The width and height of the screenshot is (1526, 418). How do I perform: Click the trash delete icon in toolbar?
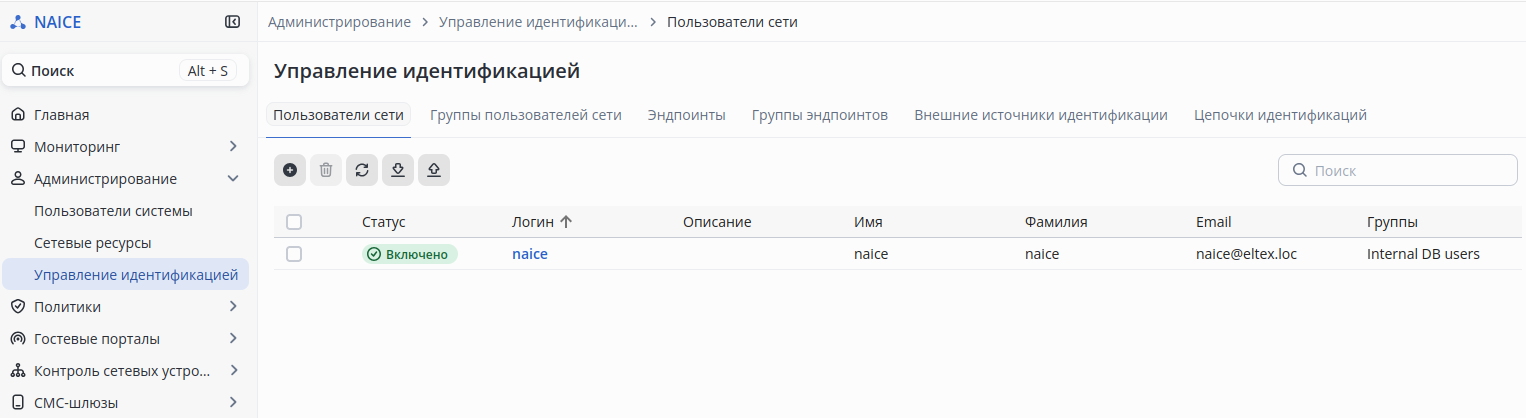[326, 170]
